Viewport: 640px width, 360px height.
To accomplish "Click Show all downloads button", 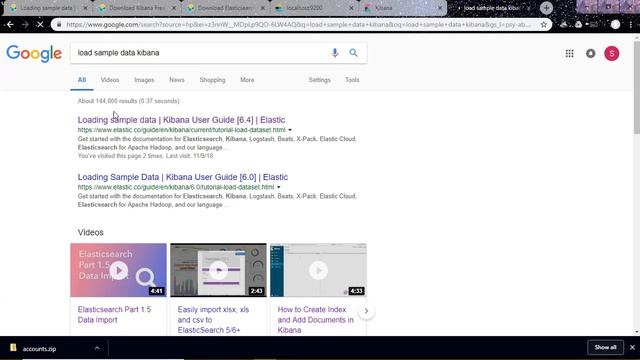I will point(605,347).
